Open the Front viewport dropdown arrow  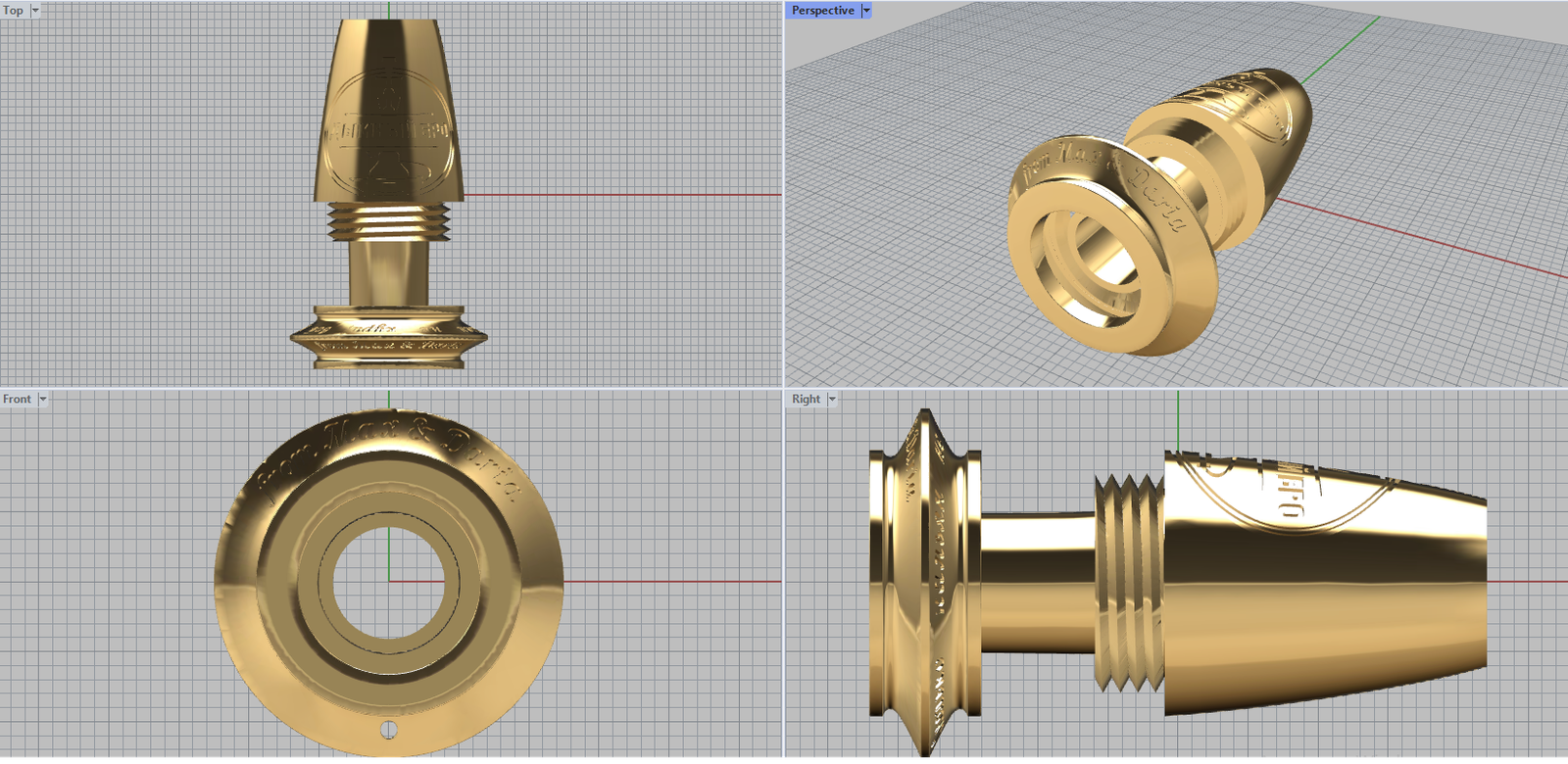click(42, 400)
